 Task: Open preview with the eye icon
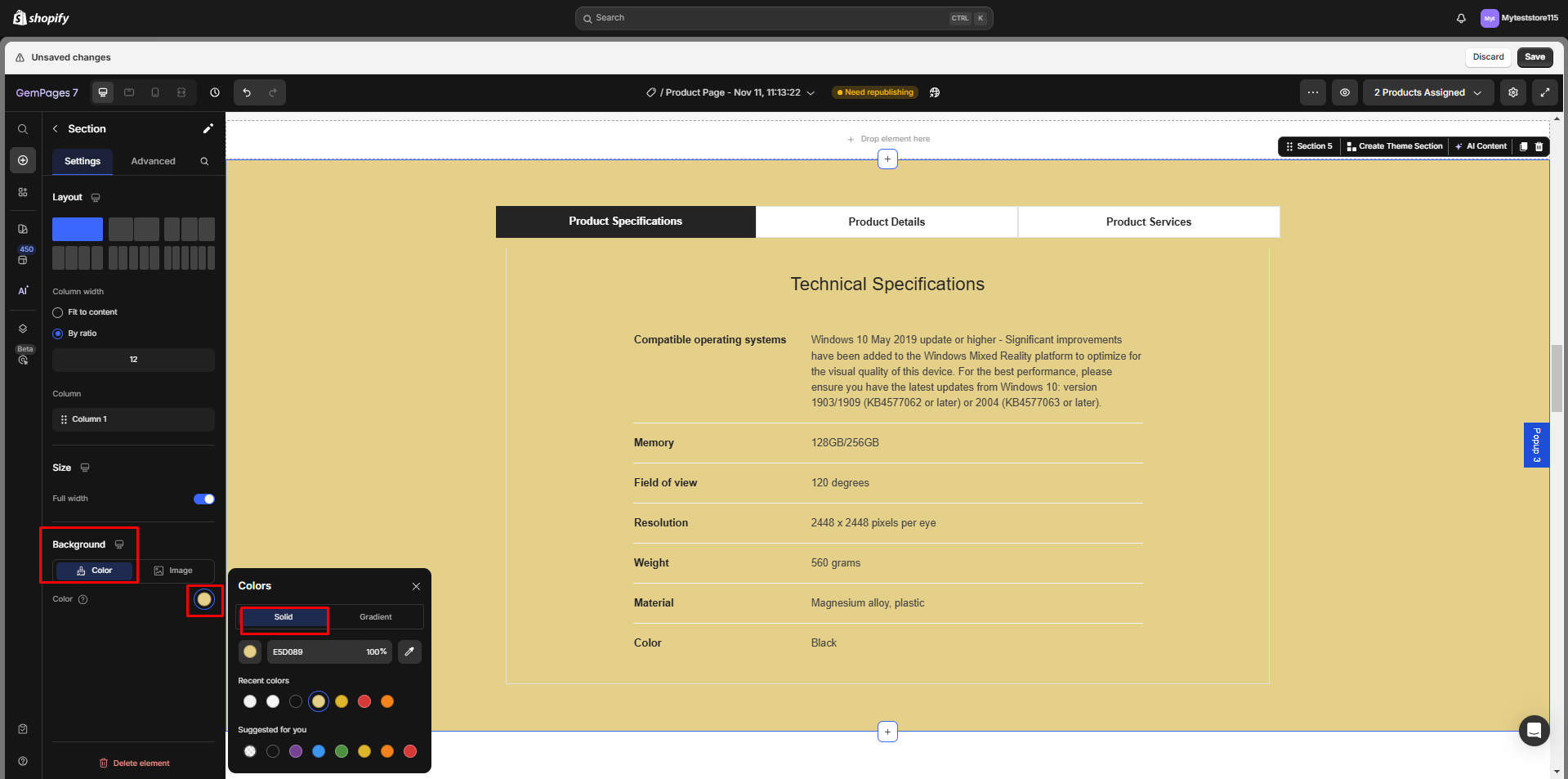click(x=1344, y=92)
